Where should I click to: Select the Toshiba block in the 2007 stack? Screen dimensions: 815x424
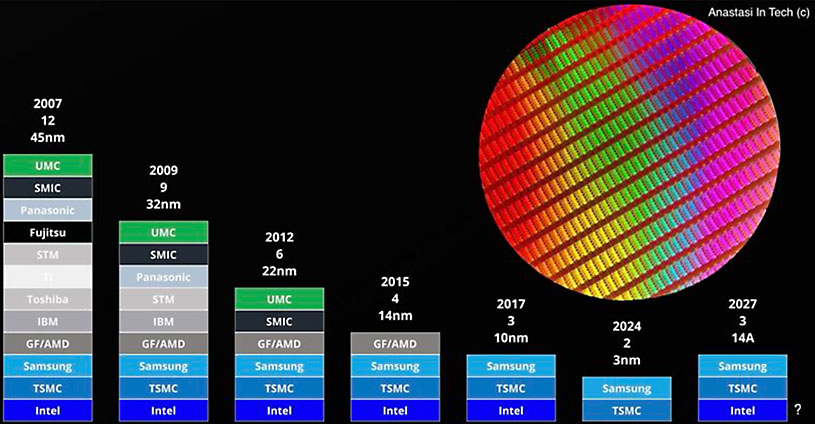[48, 299]
